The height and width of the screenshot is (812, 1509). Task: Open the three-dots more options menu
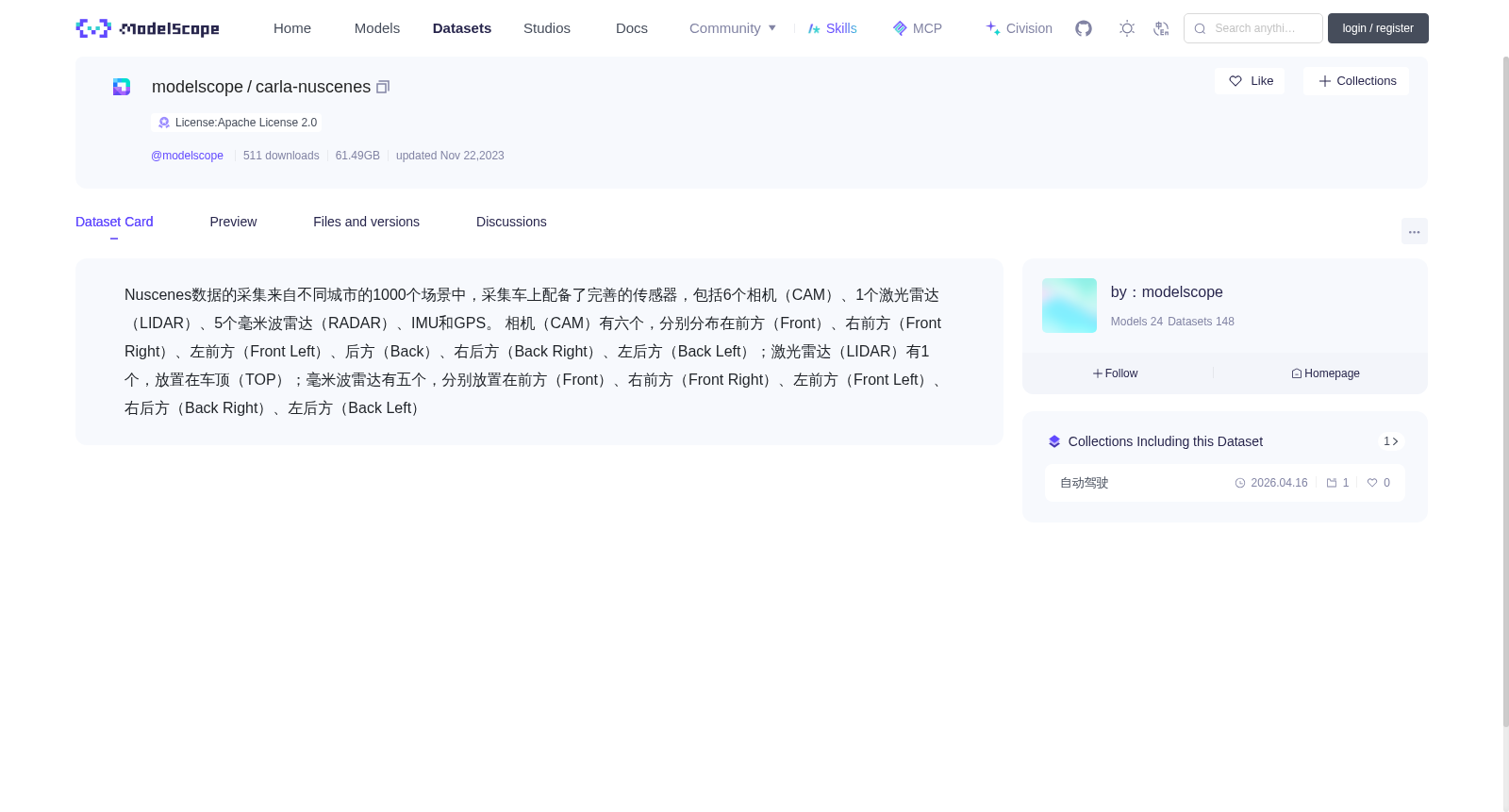pyautogui.click(x=1414, y=231)
